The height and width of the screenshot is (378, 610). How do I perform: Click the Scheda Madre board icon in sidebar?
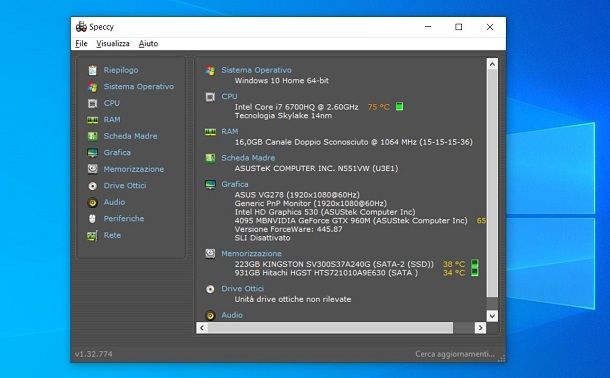(x=93, y=136)
